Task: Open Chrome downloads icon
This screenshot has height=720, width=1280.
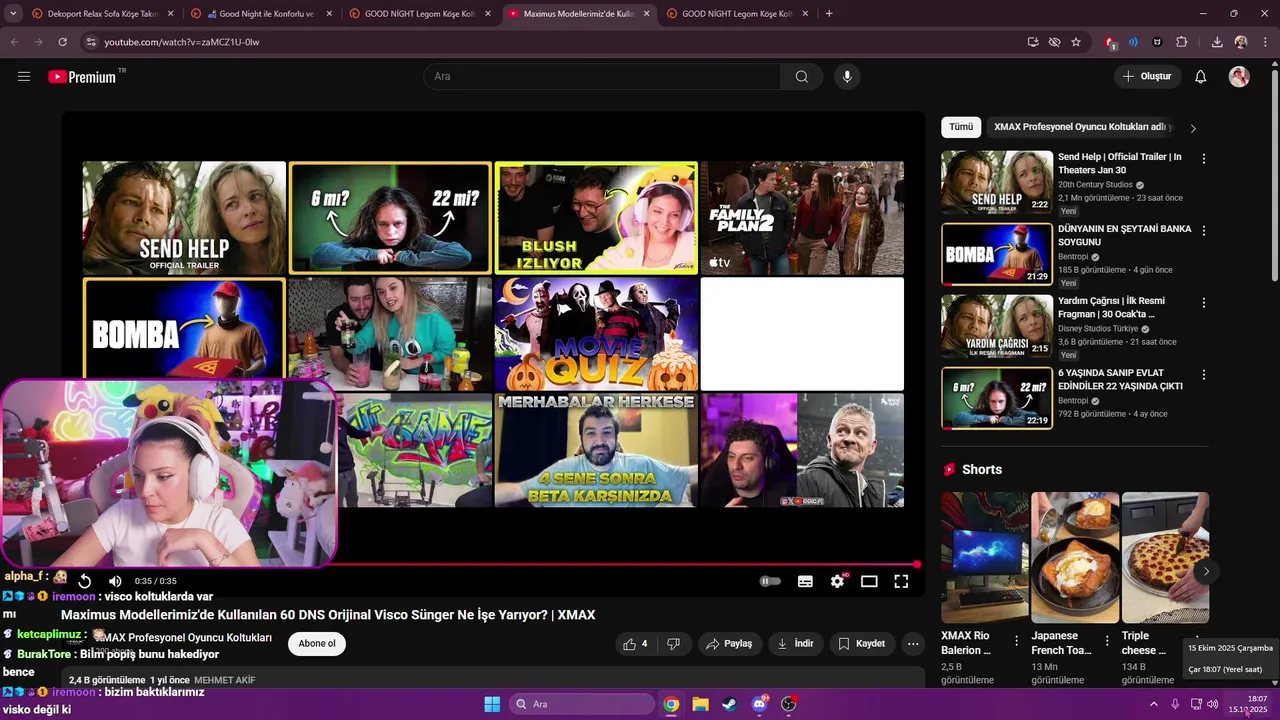Action: point(1217,42)
